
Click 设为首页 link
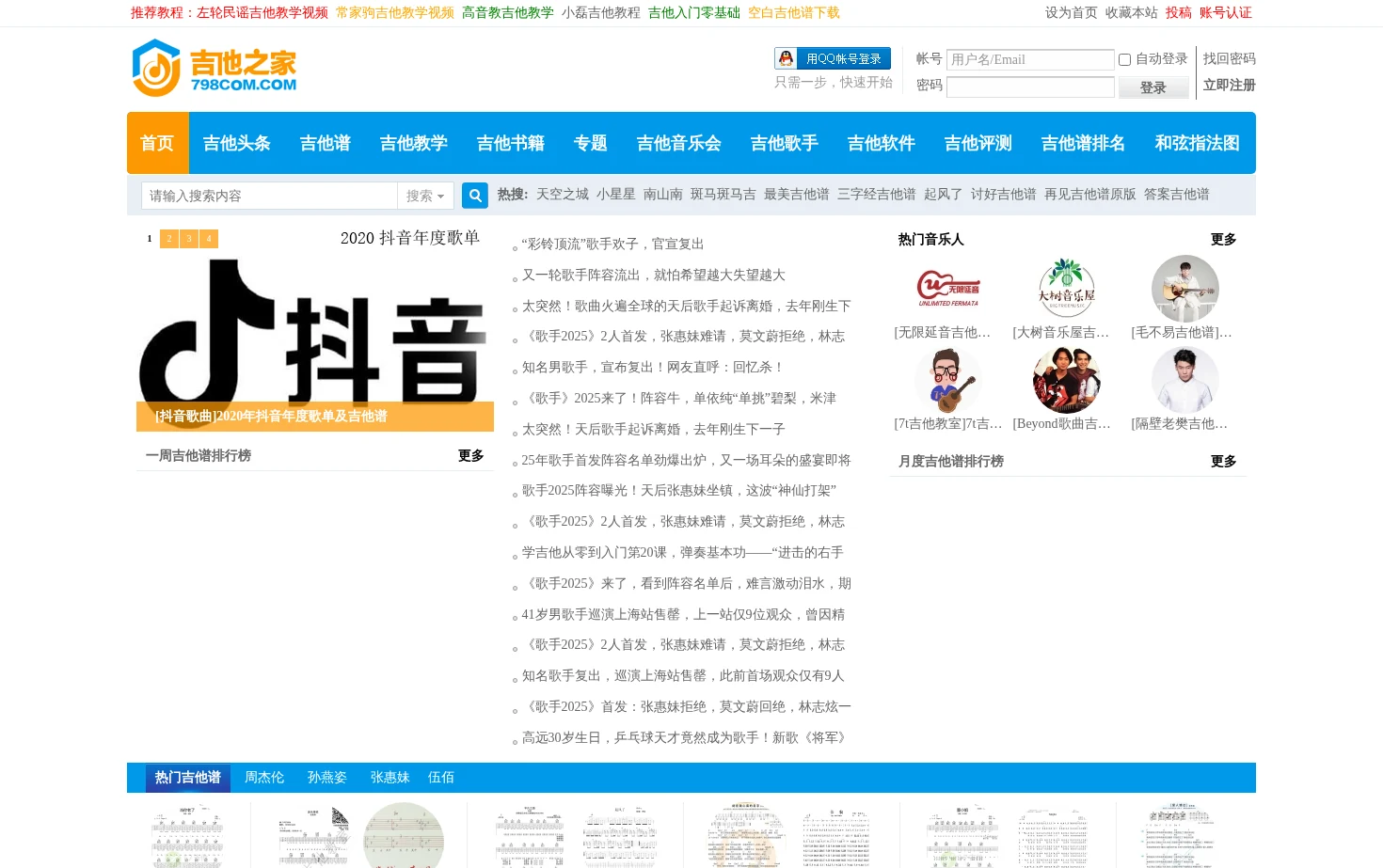[x=1072, y=13]
